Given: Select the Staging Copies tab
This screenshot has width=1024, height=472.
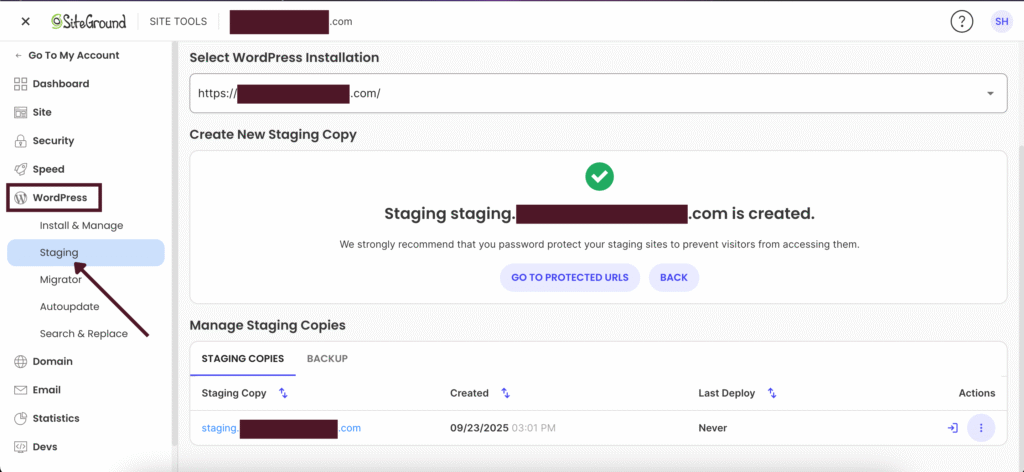Looking at the screenshot, I should pyautogui.click(x=243, y=358).
